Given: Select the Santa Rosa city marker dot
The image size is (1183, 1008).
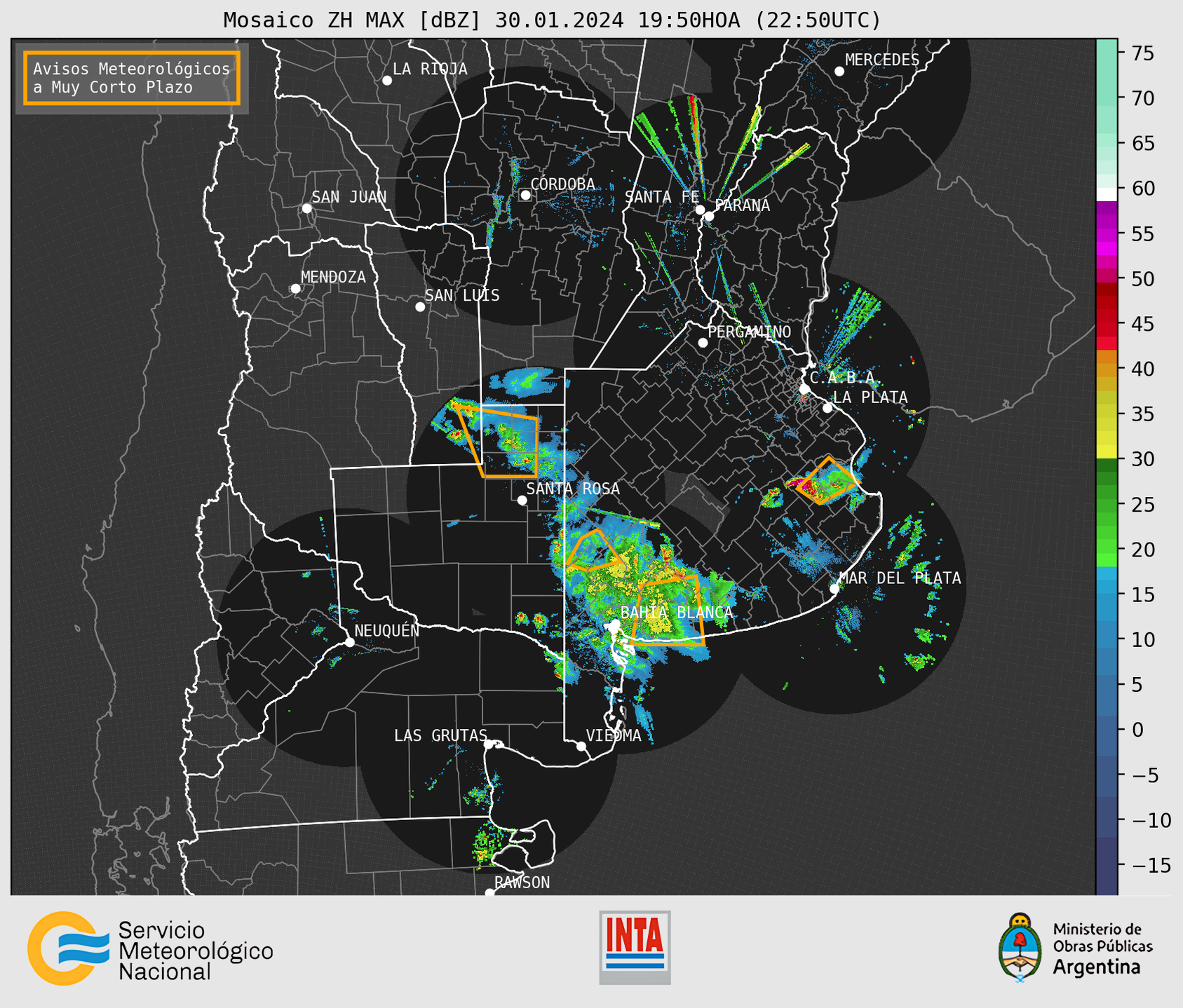Looking at the screenshot, I should tap(522, 500).
